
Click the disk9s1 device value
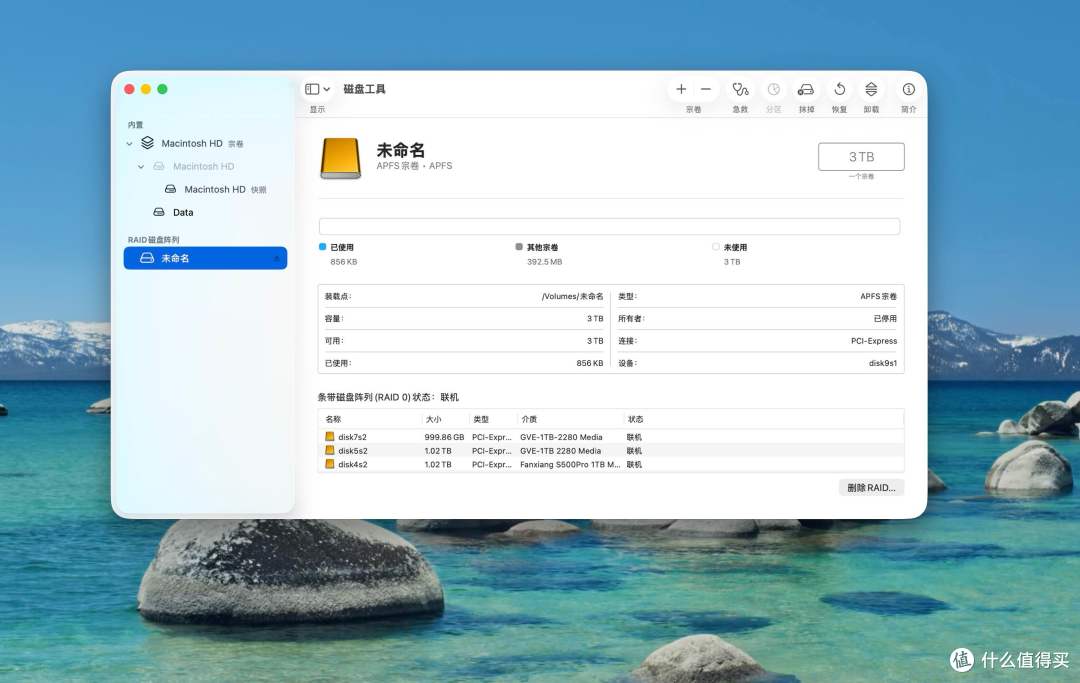coord(883,364)
